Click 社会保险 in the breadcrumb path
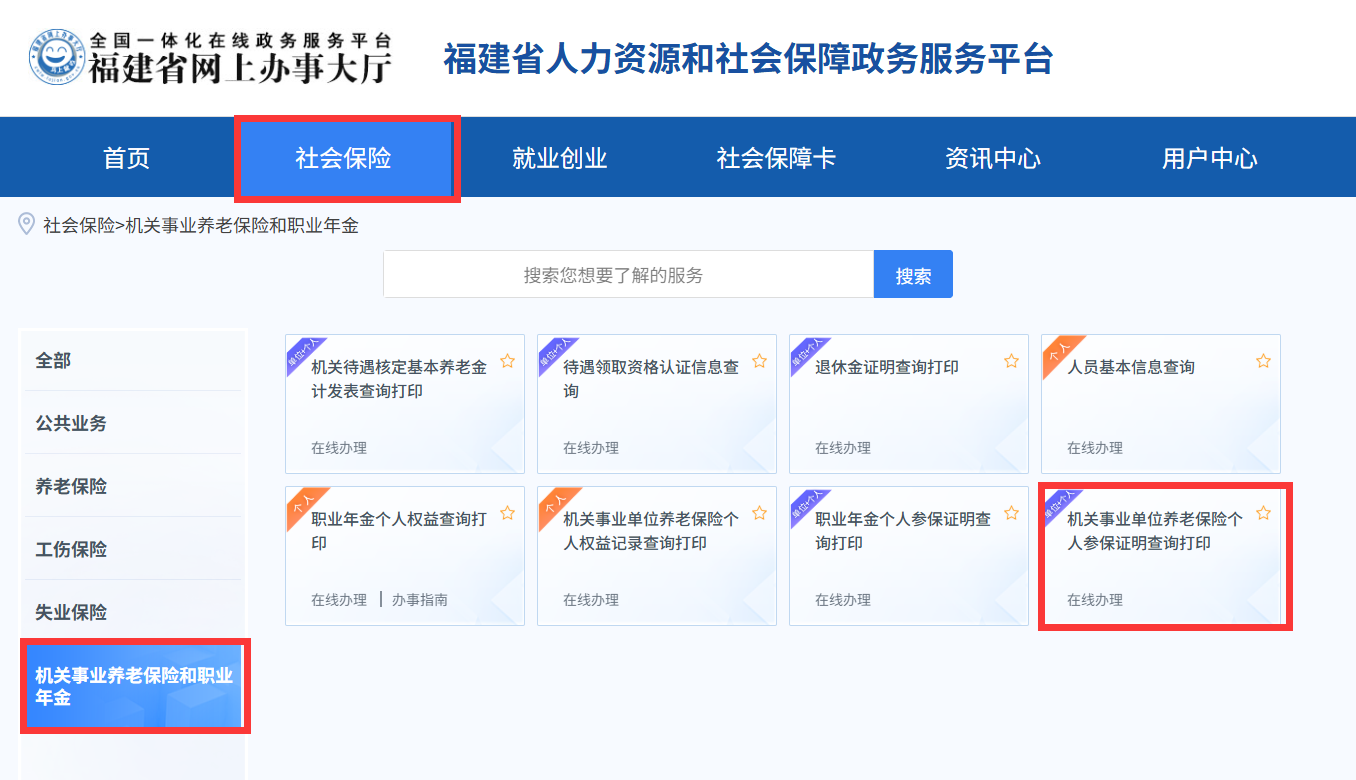Viewport: 1356px width, 780px height. (78, 226)
